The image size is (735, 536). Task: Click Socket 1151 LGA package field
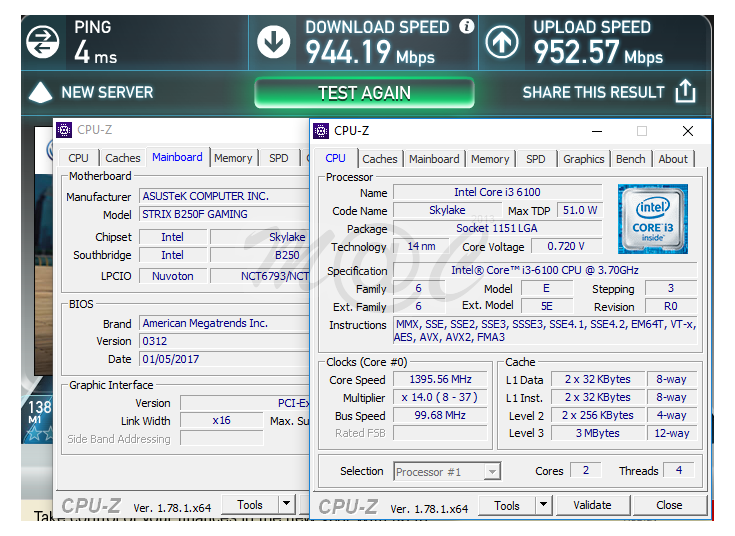point(497,228)
